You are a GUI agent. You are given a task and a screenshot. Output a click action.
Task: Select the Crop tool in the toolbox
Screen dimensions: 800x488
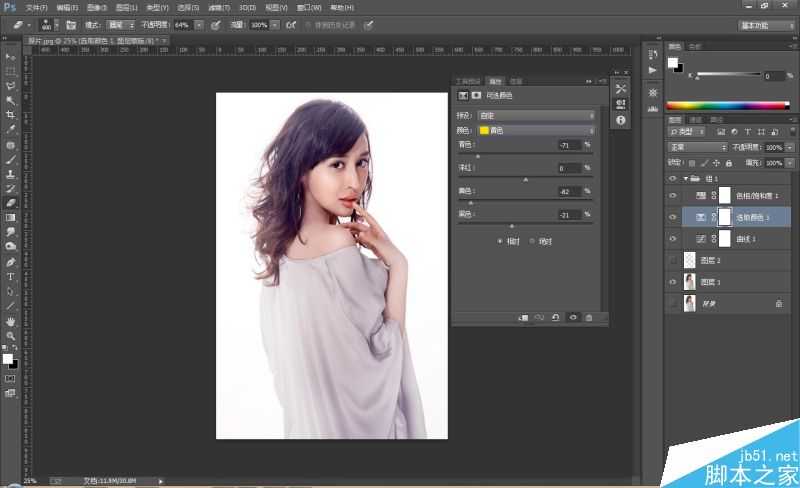pos(11,115)
